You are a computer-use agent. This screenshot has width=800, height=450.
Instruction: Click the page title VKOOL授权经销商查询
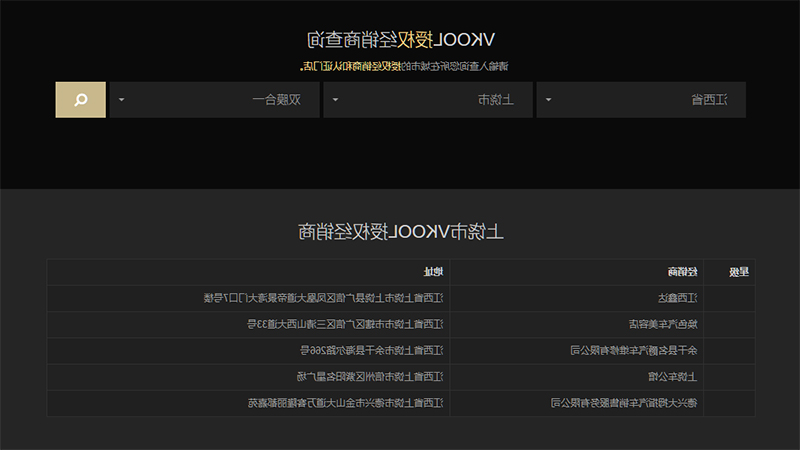click(401, 40)
